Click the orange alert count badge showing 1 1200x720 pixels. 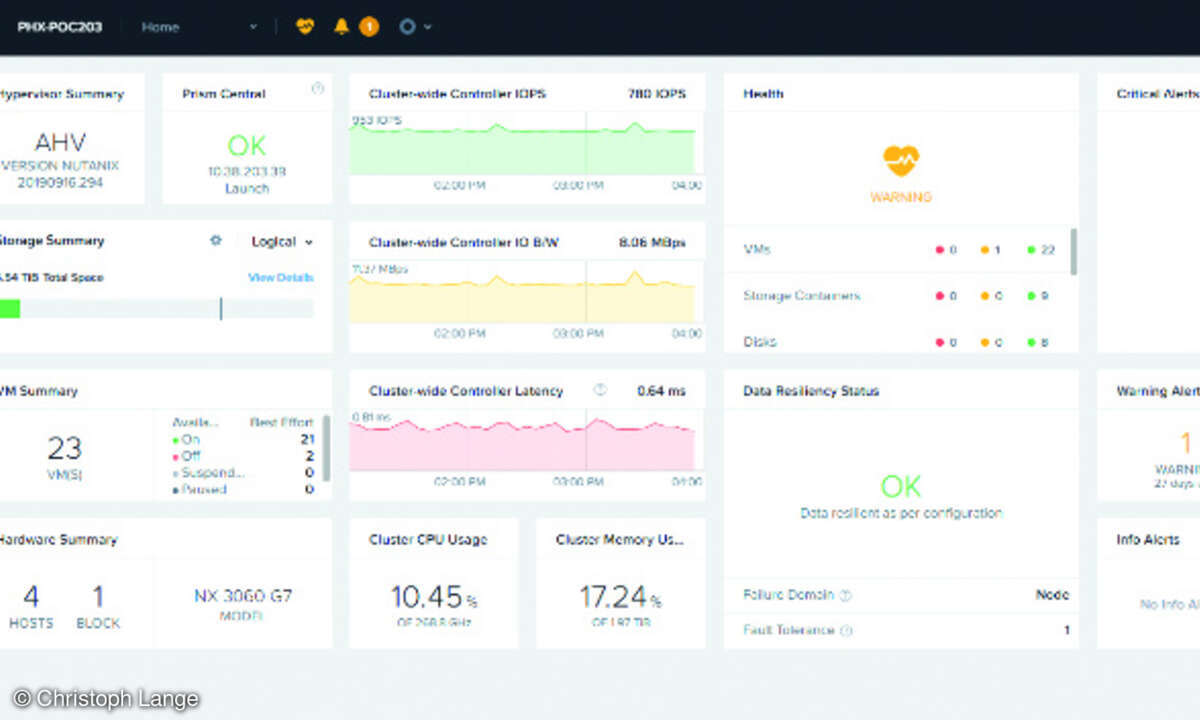(369, 27)
